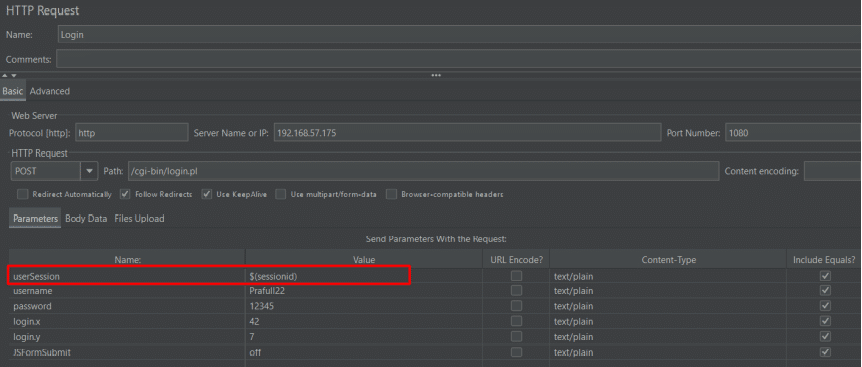
Task: Click the URL Encode? column header
Action: [516, 259]
